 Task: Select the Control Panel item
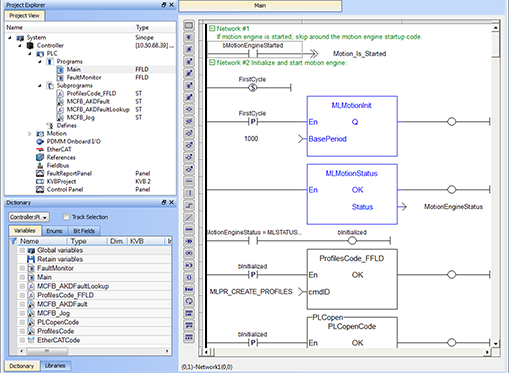(65, 189)
